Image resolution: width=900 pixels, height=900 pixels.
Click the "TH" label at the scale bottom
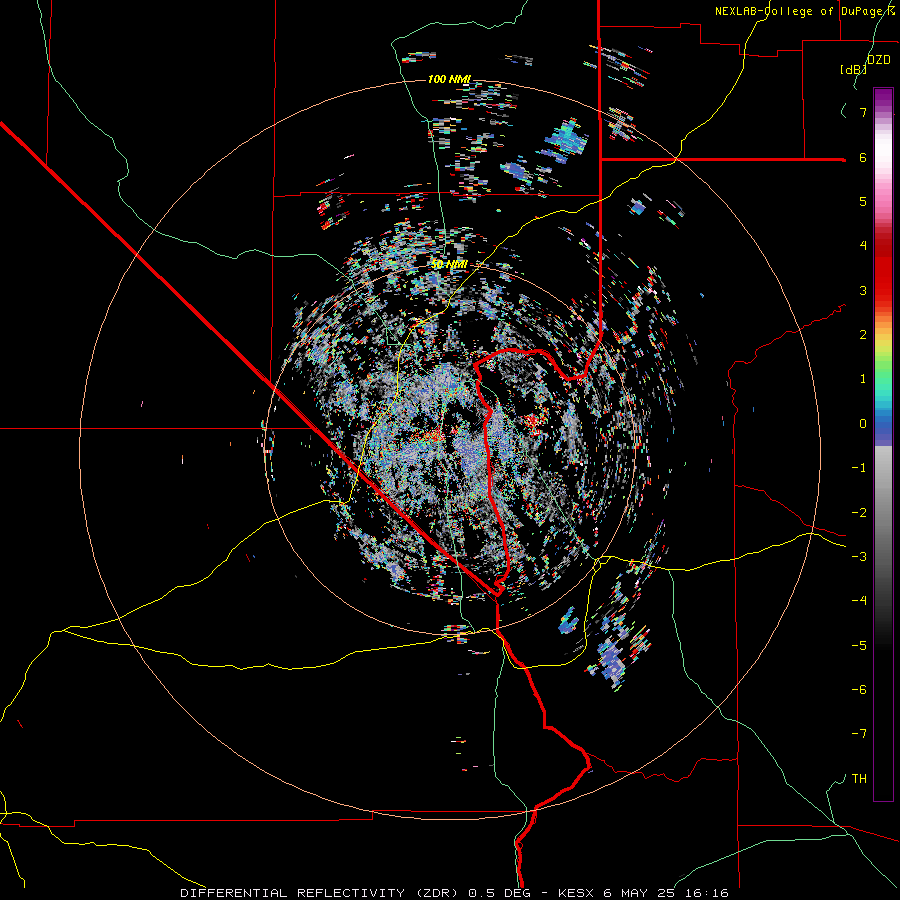click(859, 779)
